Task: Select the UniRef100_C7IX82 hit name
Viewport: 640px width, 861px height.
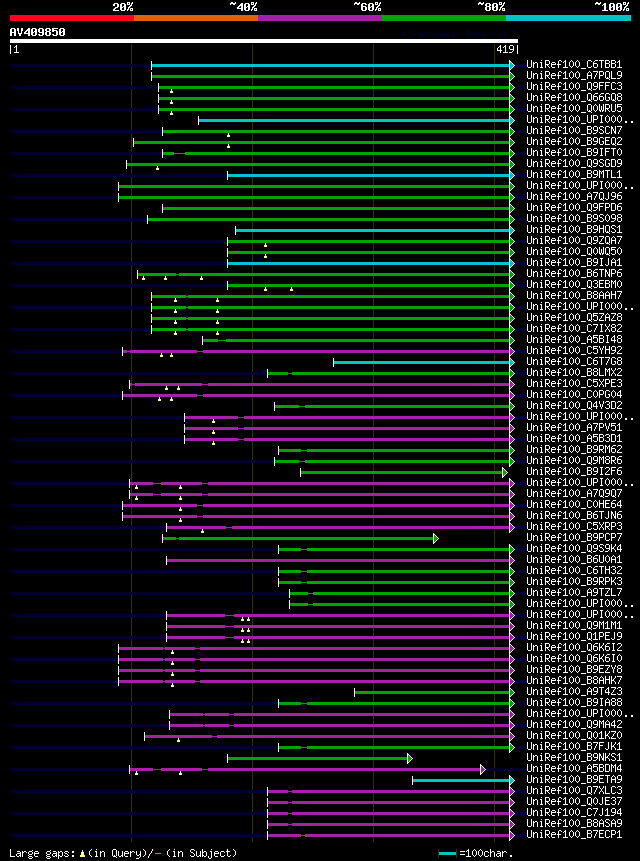Action: [574, 328]
